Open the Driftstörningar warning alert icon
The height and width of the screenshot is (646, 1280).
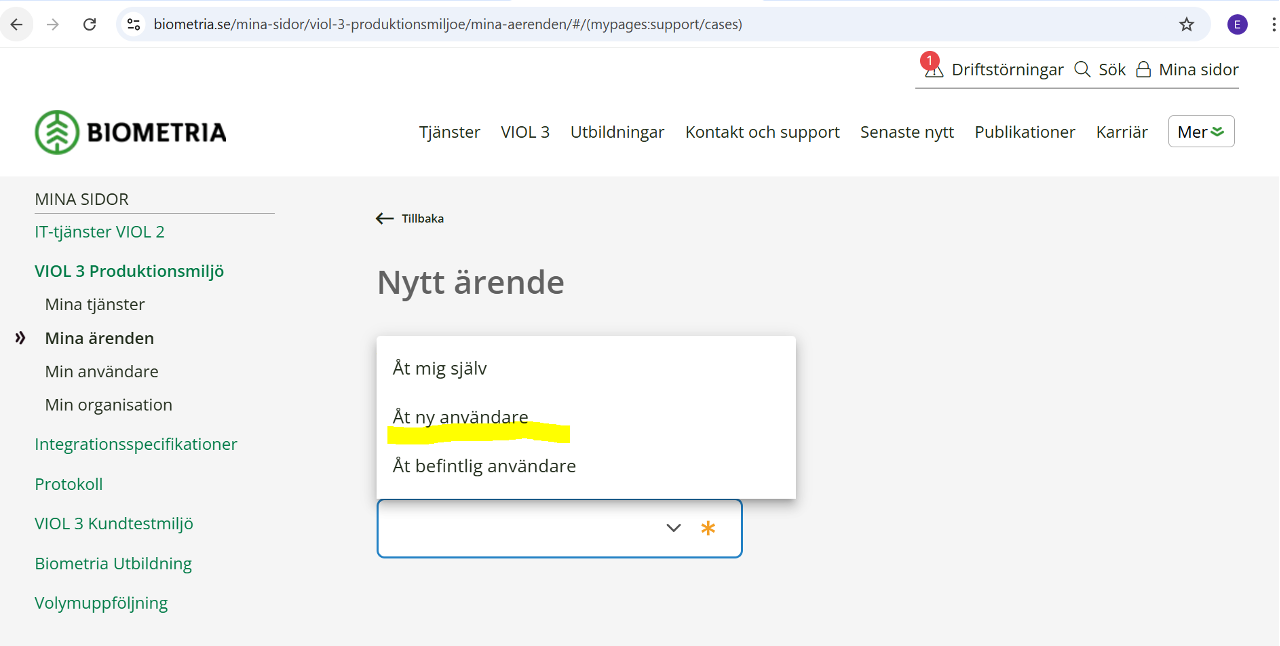point(933,68)
